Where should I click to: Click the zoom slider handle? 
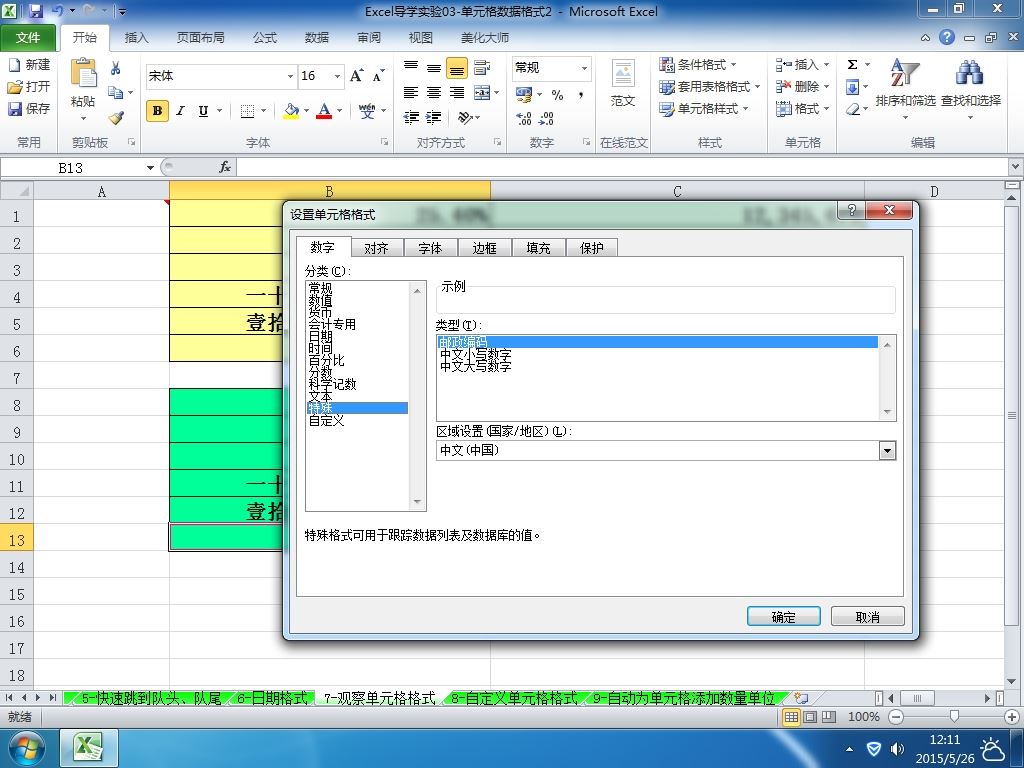point(954,716)
